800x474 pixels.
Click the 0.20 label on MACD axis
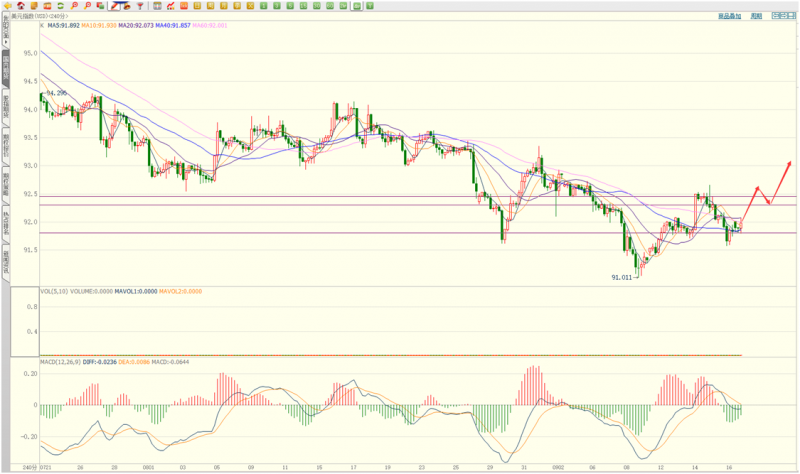tap(30, 373)
